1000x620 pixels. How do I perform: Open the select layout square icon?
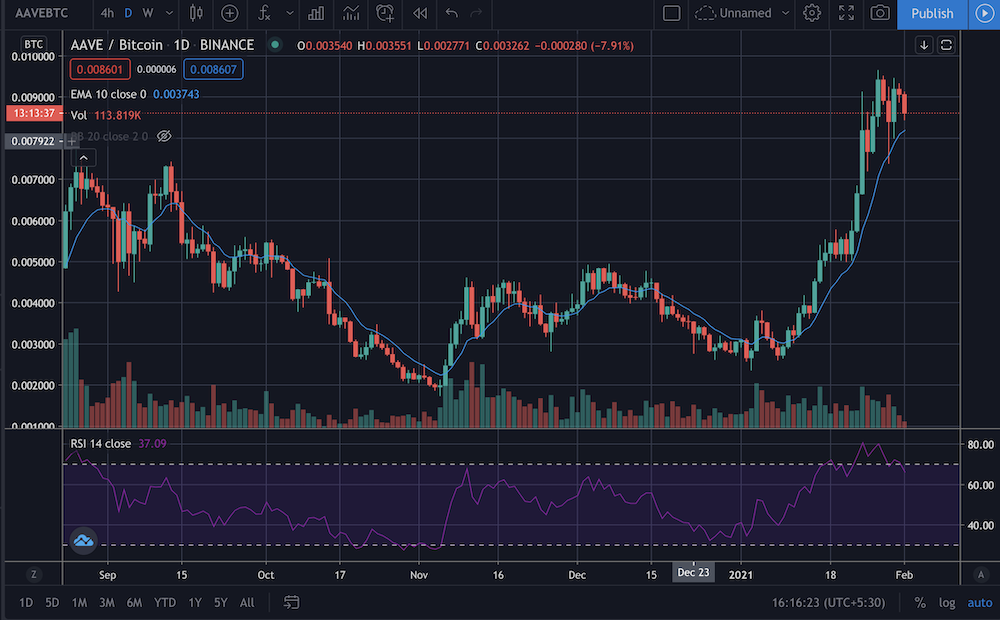(672, 13)
